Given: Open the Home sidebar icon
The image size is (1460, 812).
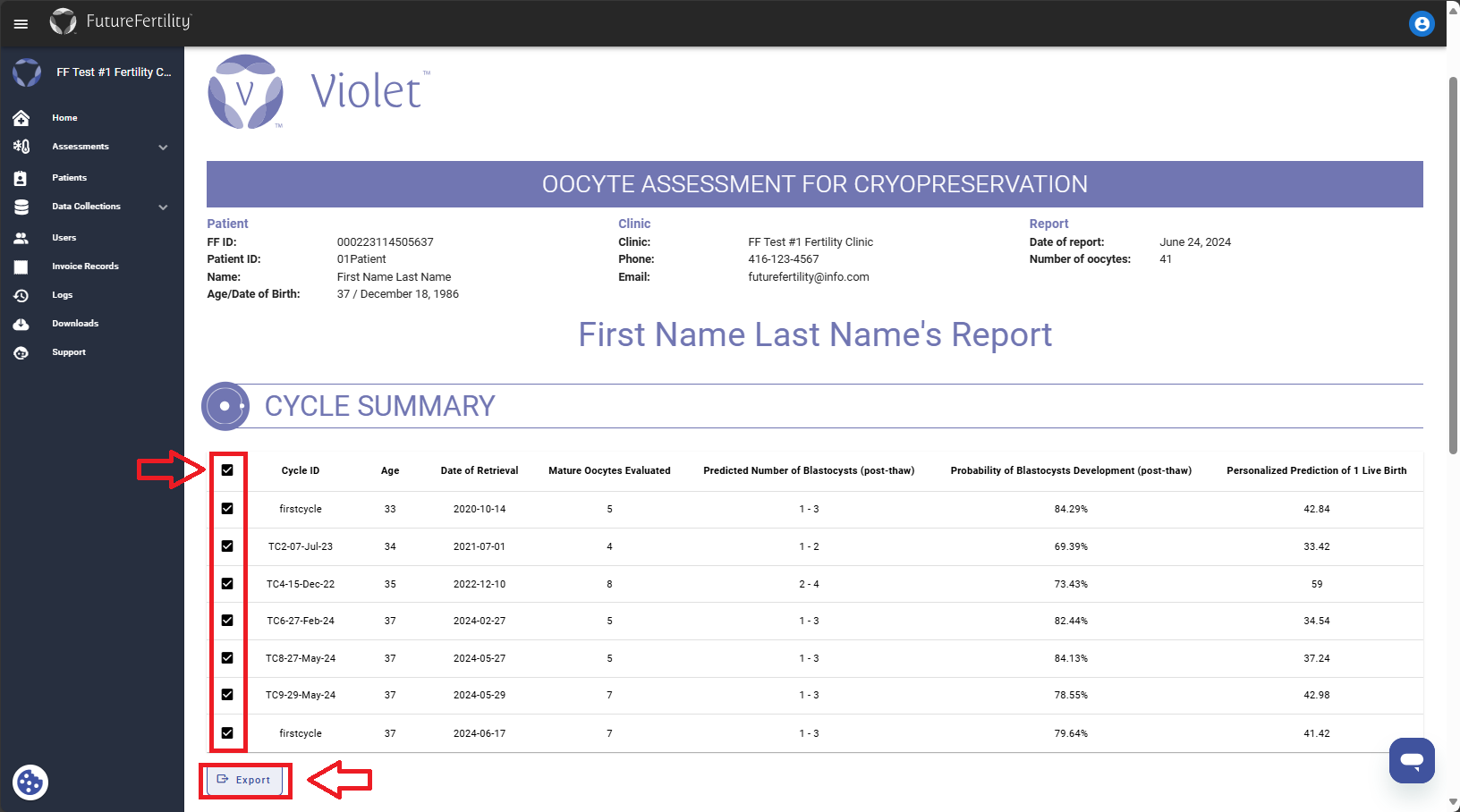Looking at the screenshot, I should 21,117.
